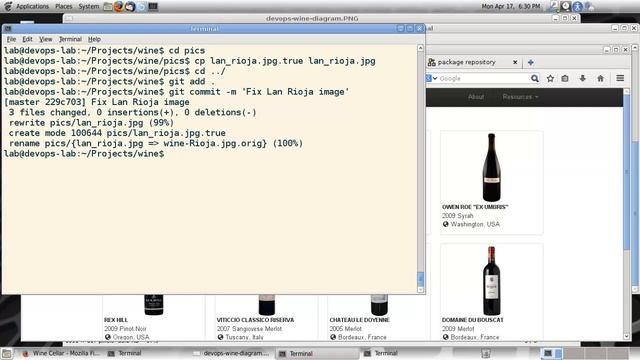
Task: Click the magnifier search icon in system tray
Action: (x=554, y=6)
